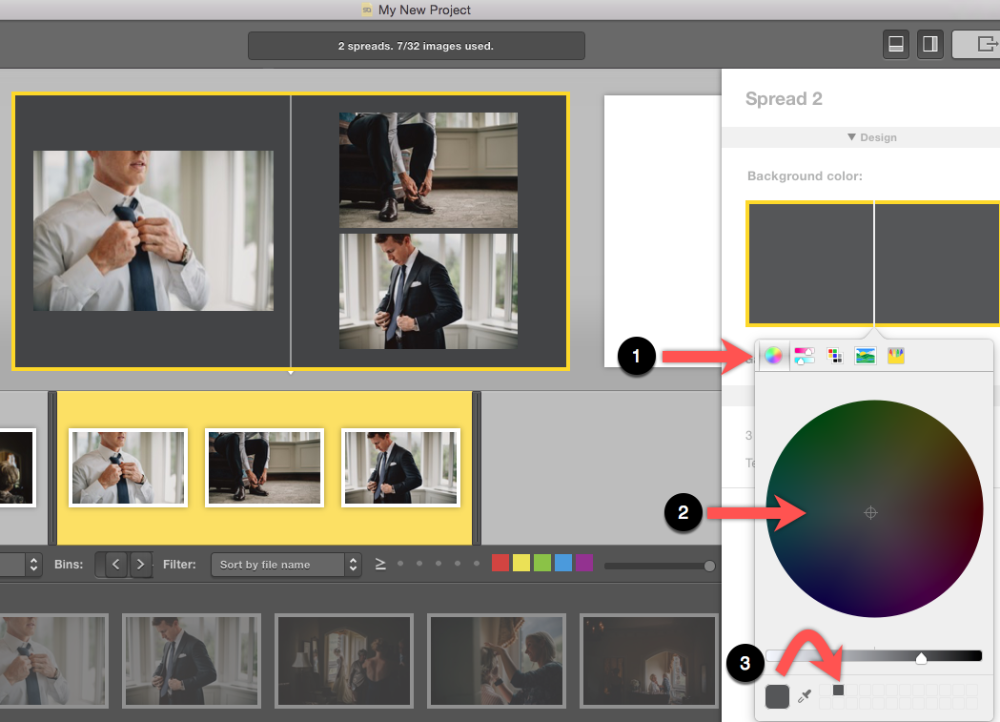Click the current dark gray color well

pyautogui.click(x=777, y=696)
